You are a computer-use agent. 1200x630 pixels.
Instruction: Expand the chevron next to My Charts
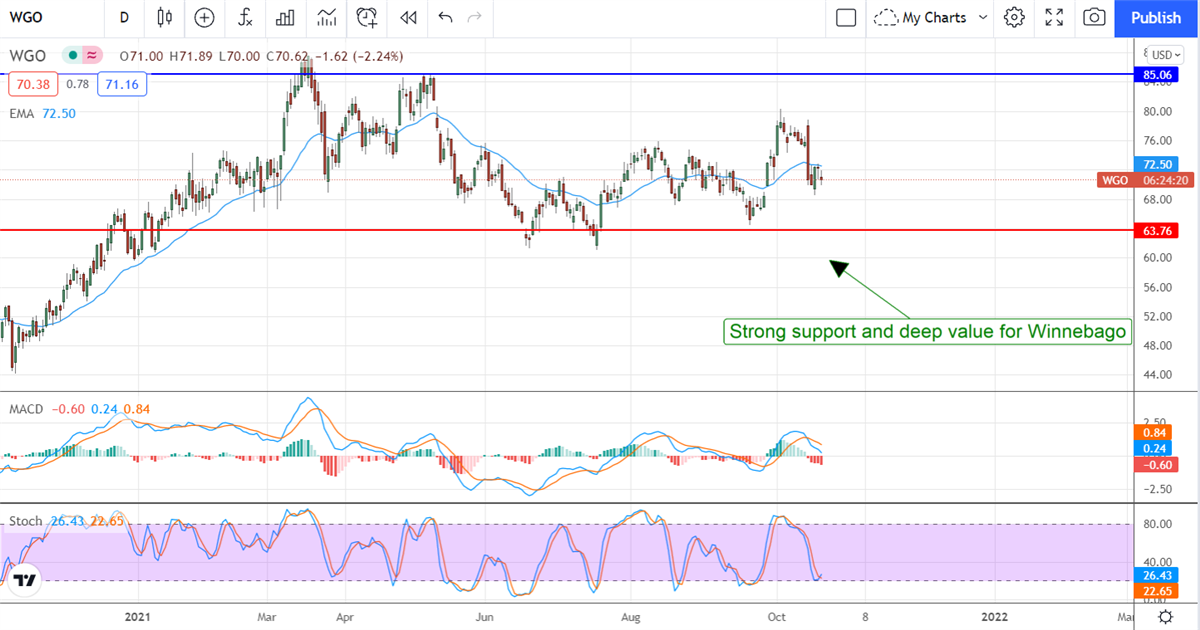983,17
